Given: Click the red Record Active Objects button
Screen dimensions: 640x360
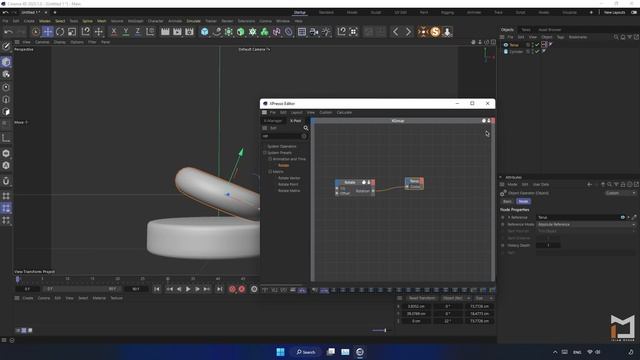Looking at the screenshot, I should (232, 289).
